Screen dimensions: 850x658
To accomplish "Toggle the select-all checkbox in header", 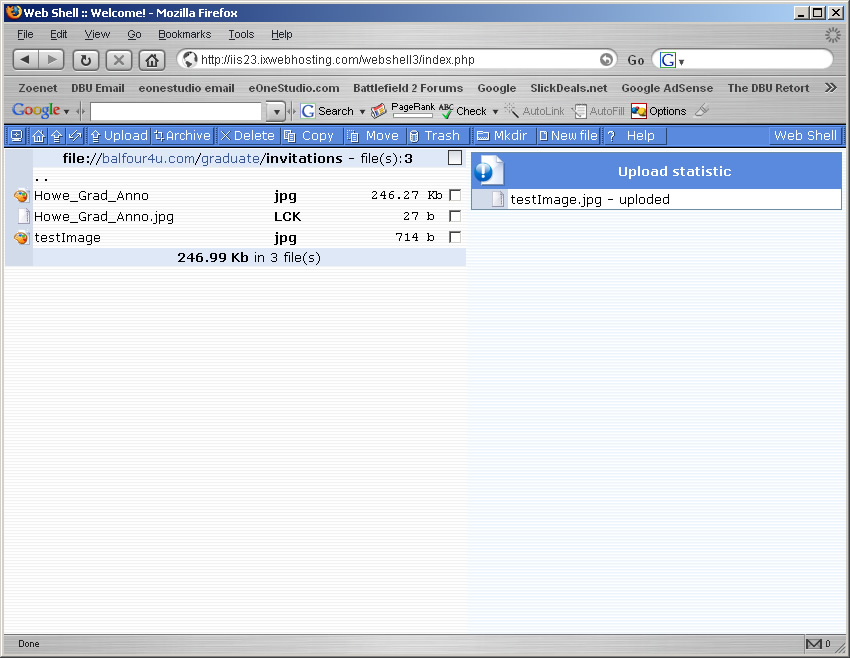I will [x=455, y=158].
